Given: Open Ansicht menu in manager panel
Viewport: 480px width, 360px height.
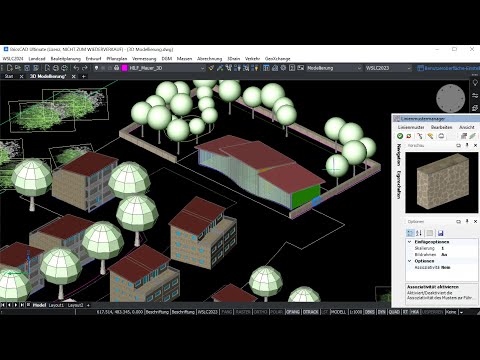Looking at the screenshot, I should pyautogui.click(x=467, y=127).
